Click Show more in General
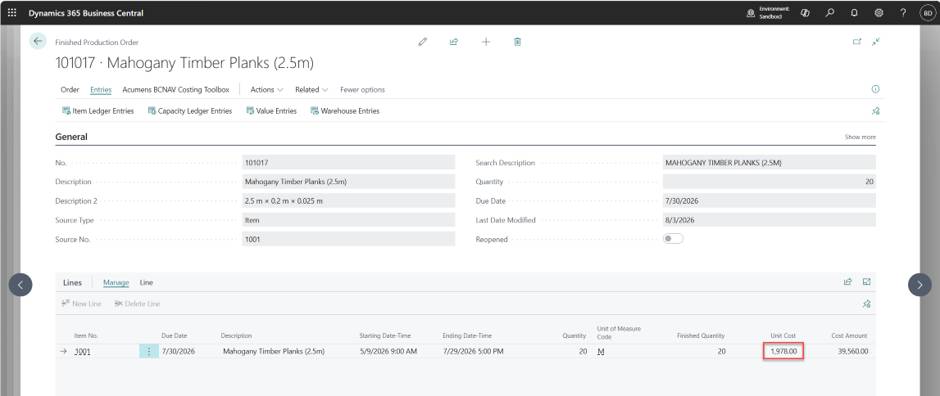The width and height of the screenshot is (940, 396). [860, 137]
